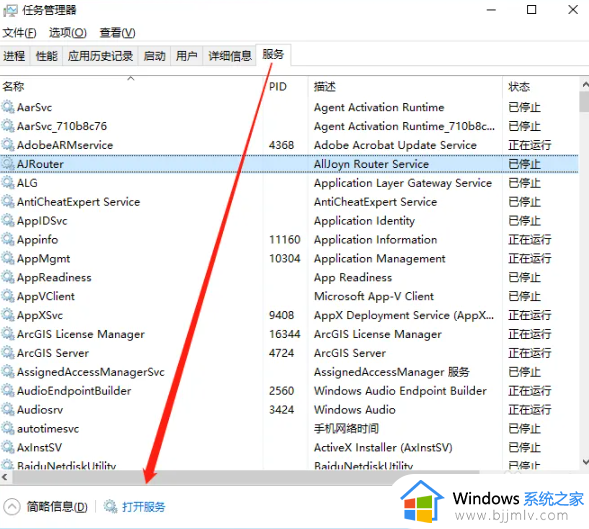Switch to the 详细信息 tab
Image resolution: width=589 pixels, height=529 pixels.
point(230,56)
